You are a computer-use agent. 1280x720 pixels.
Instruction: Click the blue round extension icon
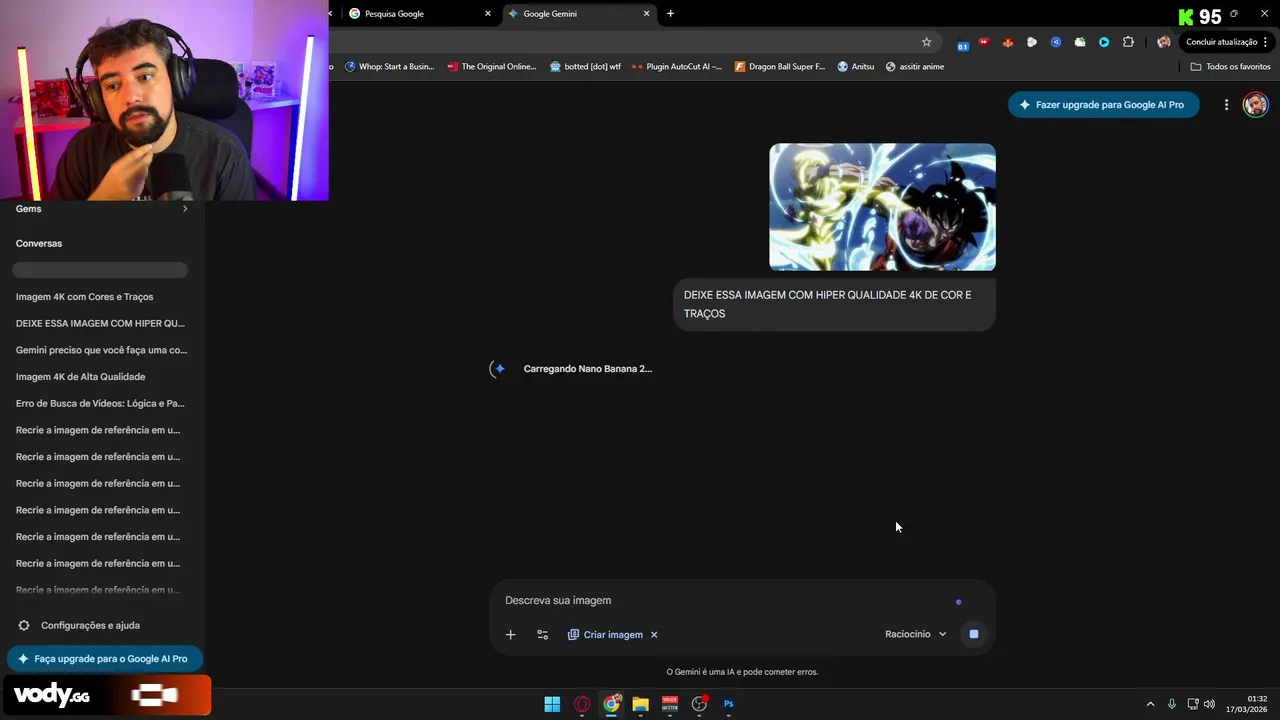1056,42
